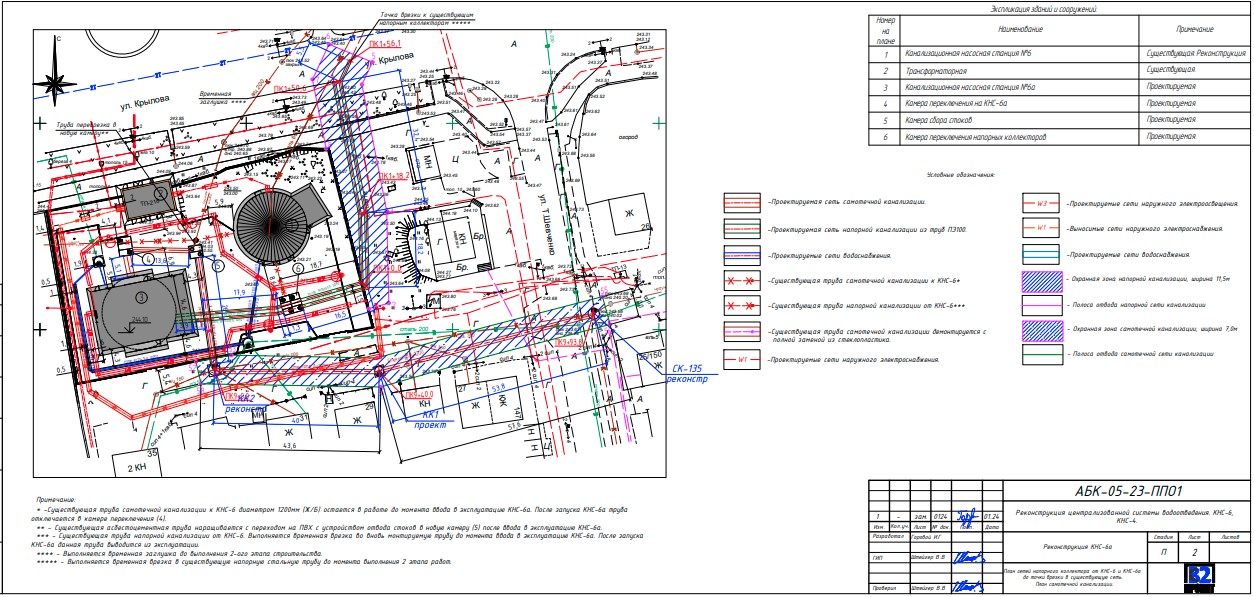Select the 11,5m pressure sewer zone hatch sample
This screenshot has height=597, width=1254.
pos(1041,281)
